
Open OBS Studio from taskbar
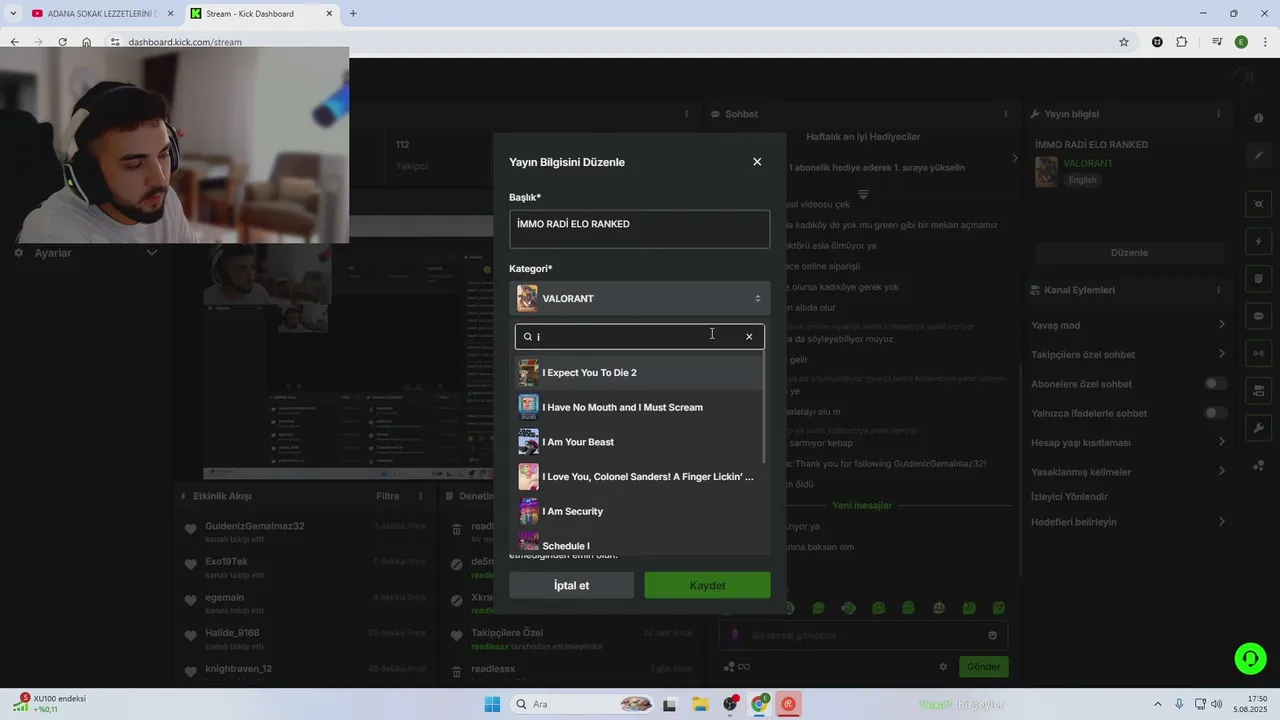[x=730, y=704]
